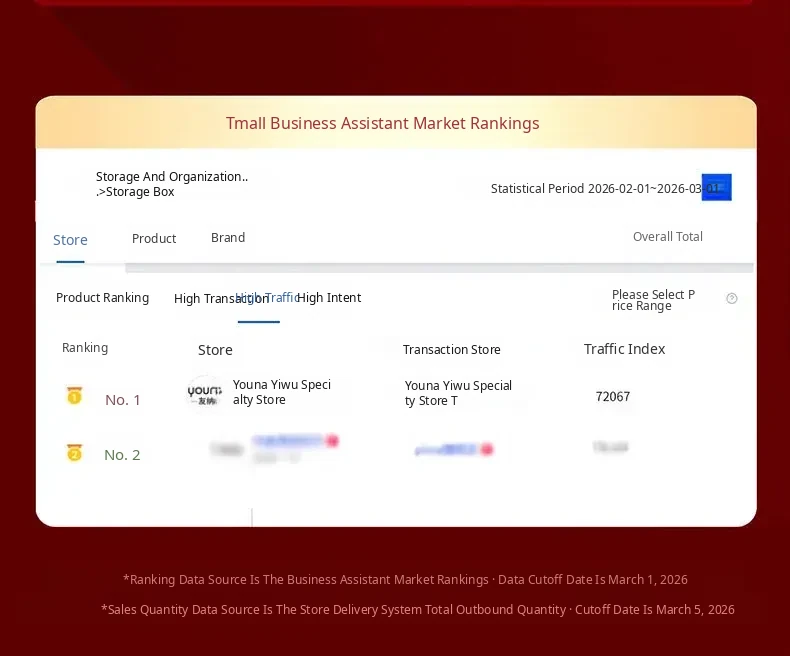Select the Product Ranking sub-tab
The image size is (790, 656).
point(102,298)
